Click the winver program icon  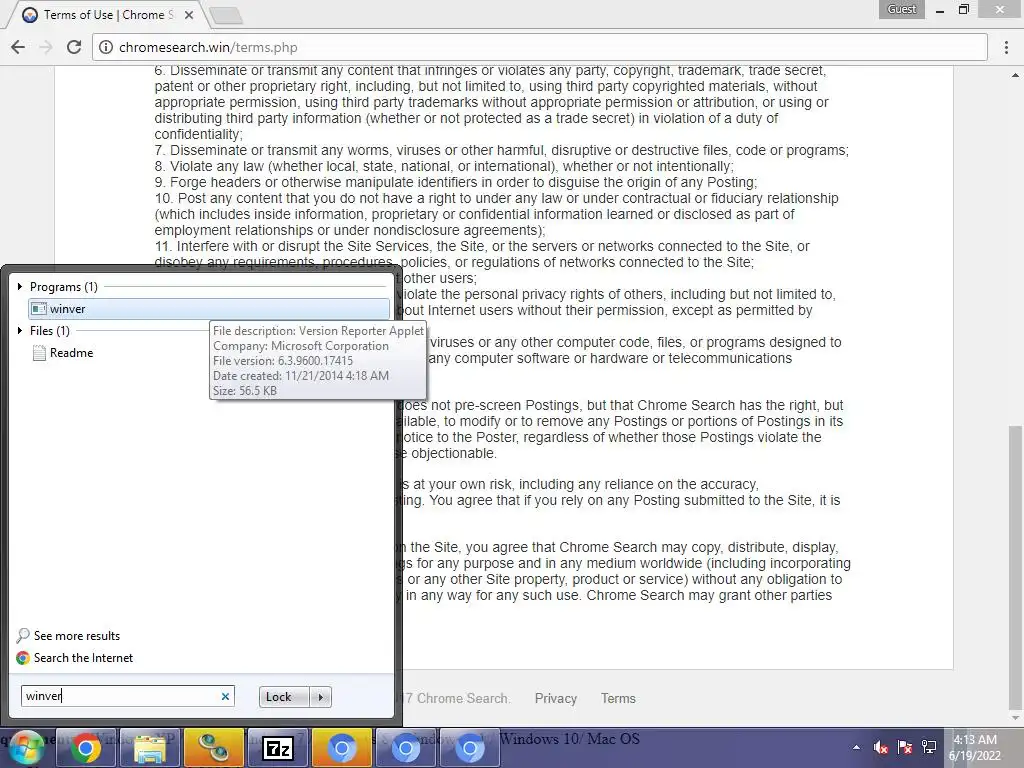point(39,309)
